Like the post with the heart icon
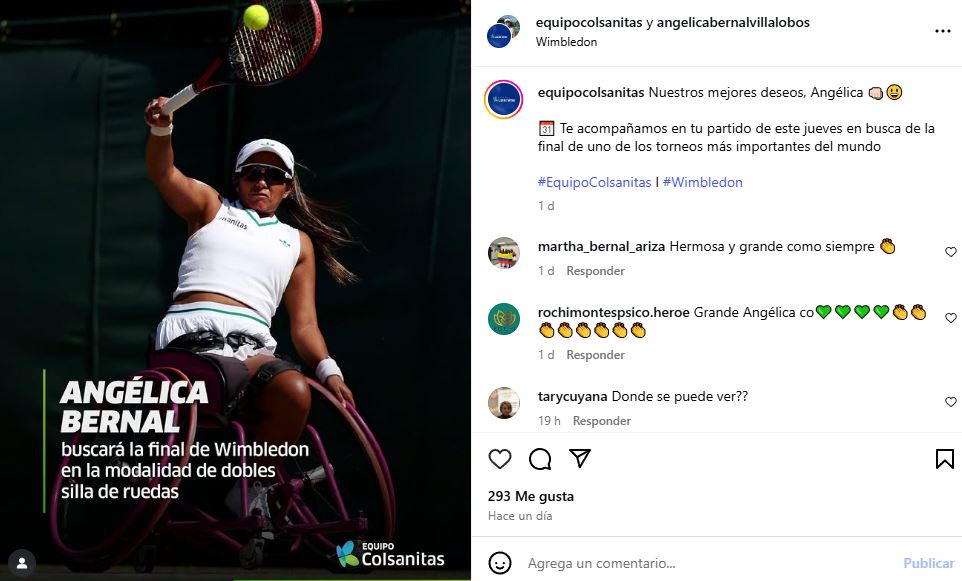Screen dimensions: 962x581 499,458
